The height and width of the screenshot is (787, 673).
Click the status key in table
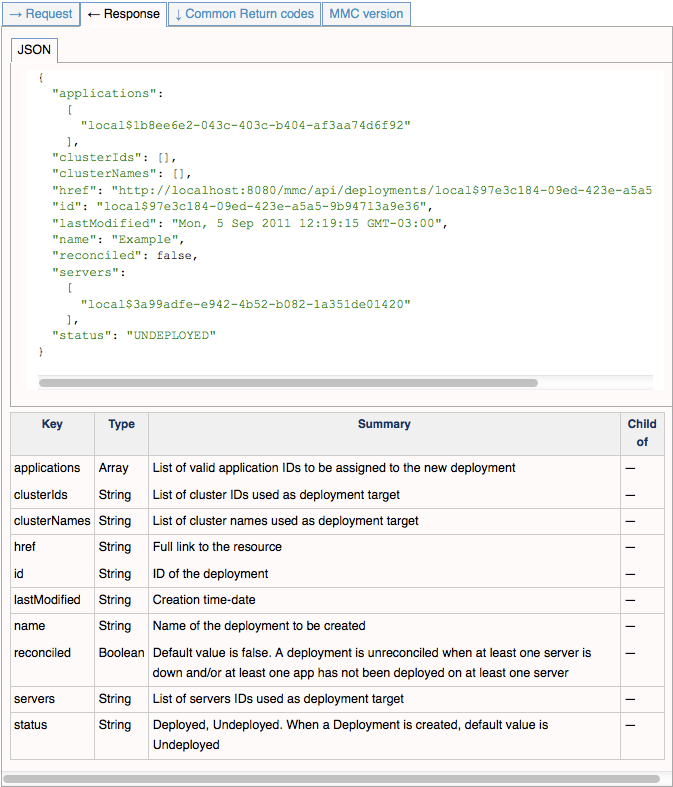31,725
